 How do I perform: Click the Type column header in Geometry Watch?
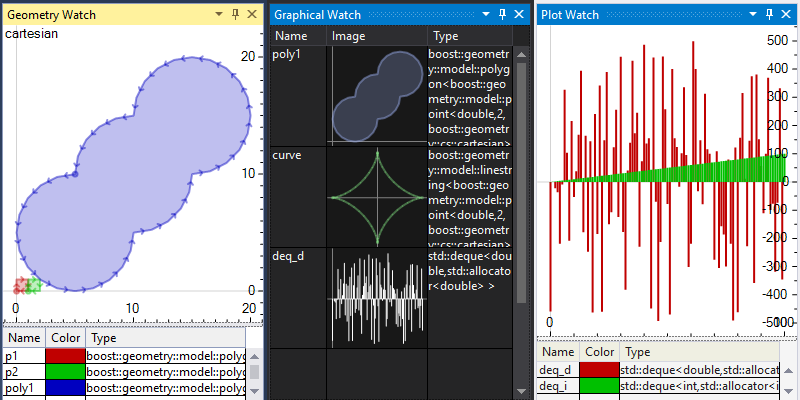(165, 338)
